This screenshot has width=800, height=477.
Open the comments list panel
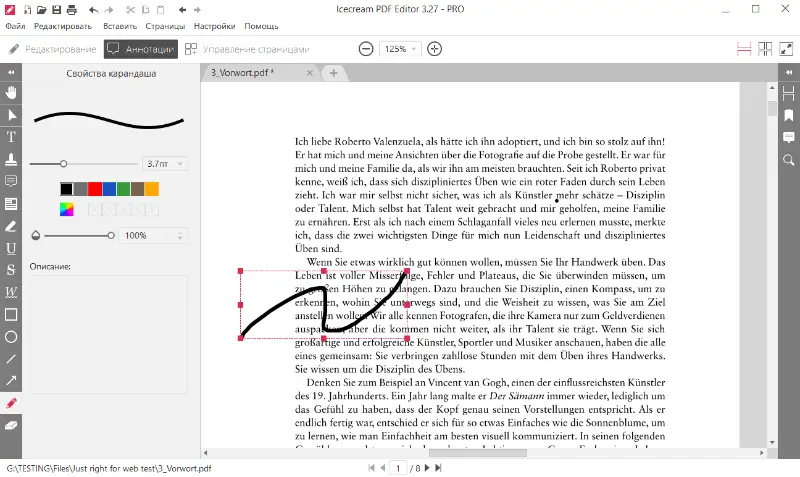pyautogui.click(x=789, y=138)
